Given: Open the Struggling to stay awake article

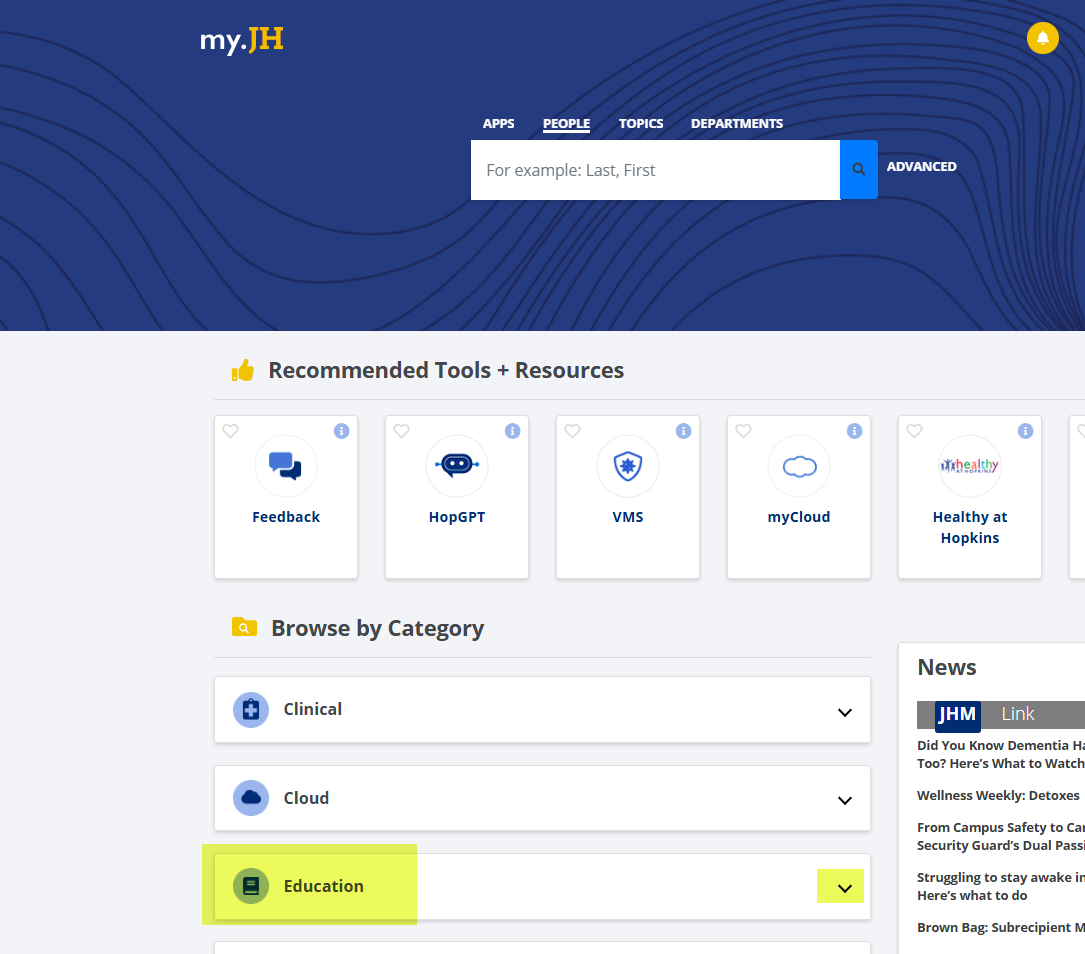Looking at the screenshot, I should 1001,886.
